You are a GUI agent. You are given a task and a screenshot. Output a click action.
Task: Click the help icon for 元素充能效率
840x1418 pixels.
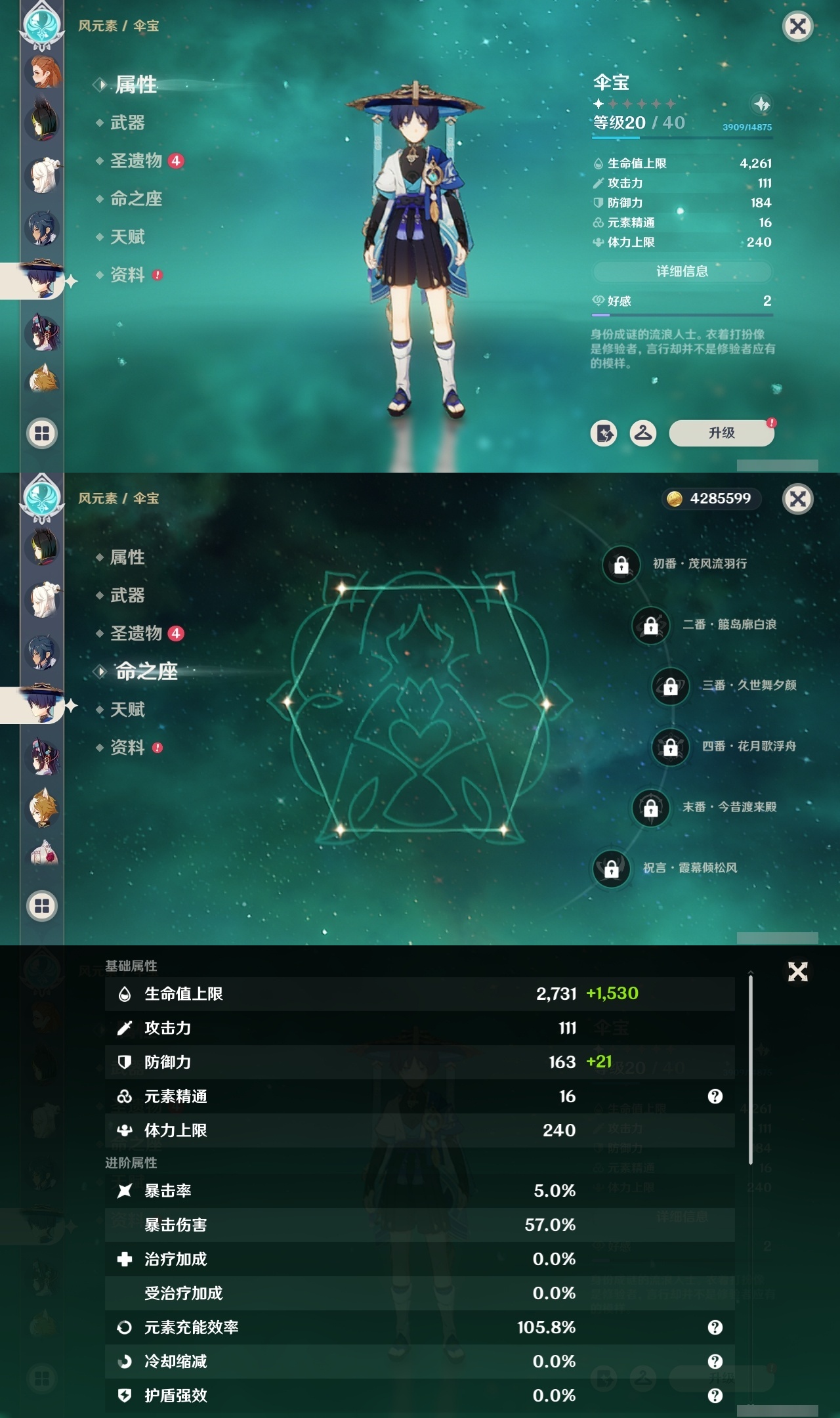tap(715, 1327)
